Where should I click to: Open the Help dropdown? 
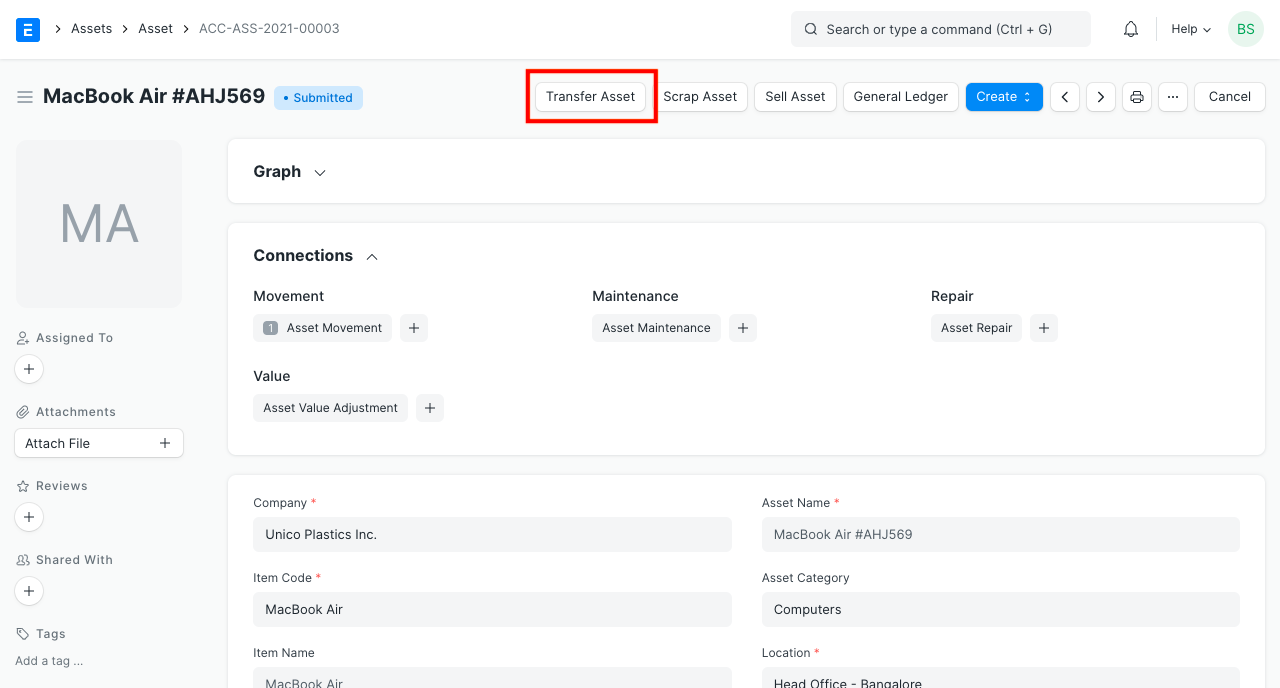pyautogui.click(x=1189, y=29)
